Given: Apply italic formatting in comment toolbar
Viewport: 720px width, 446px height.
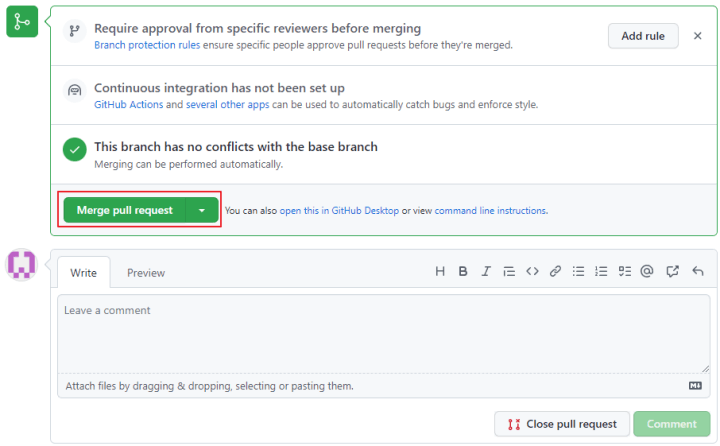Looking at the screenshot, I should click(x=486, y=271).
